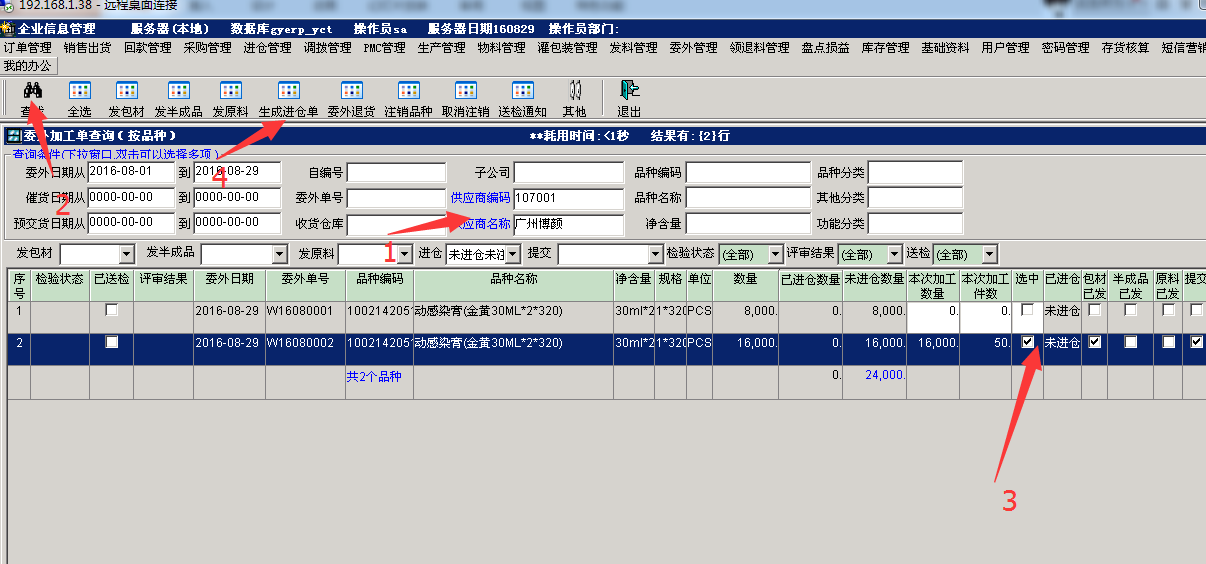Click the 发包材 toolbar icon
Viewport: 1206px width, 564px height.
pos(127,92)
